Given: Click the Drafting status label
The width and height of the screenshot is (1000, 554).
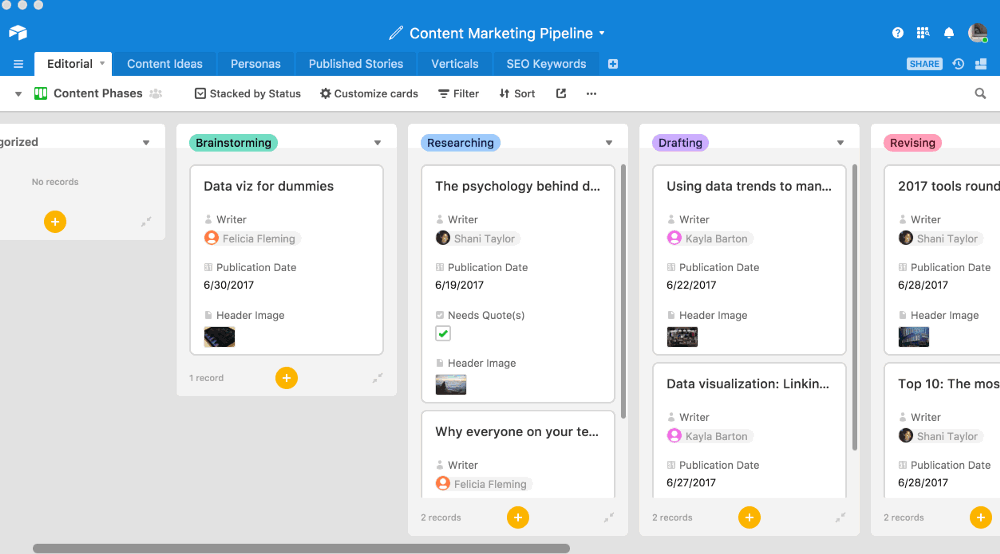Looking at the screenshot, I should 680,143.
